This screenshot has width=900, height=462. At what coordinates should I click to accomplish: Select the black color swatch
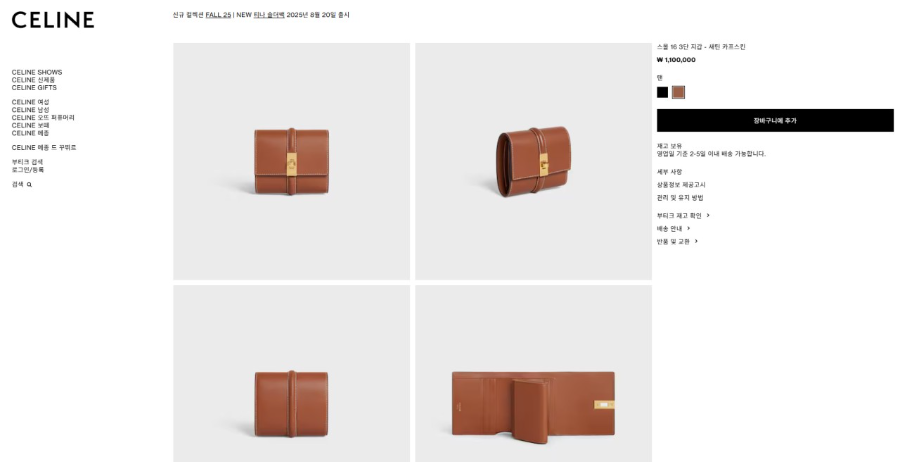coord(662,92)
